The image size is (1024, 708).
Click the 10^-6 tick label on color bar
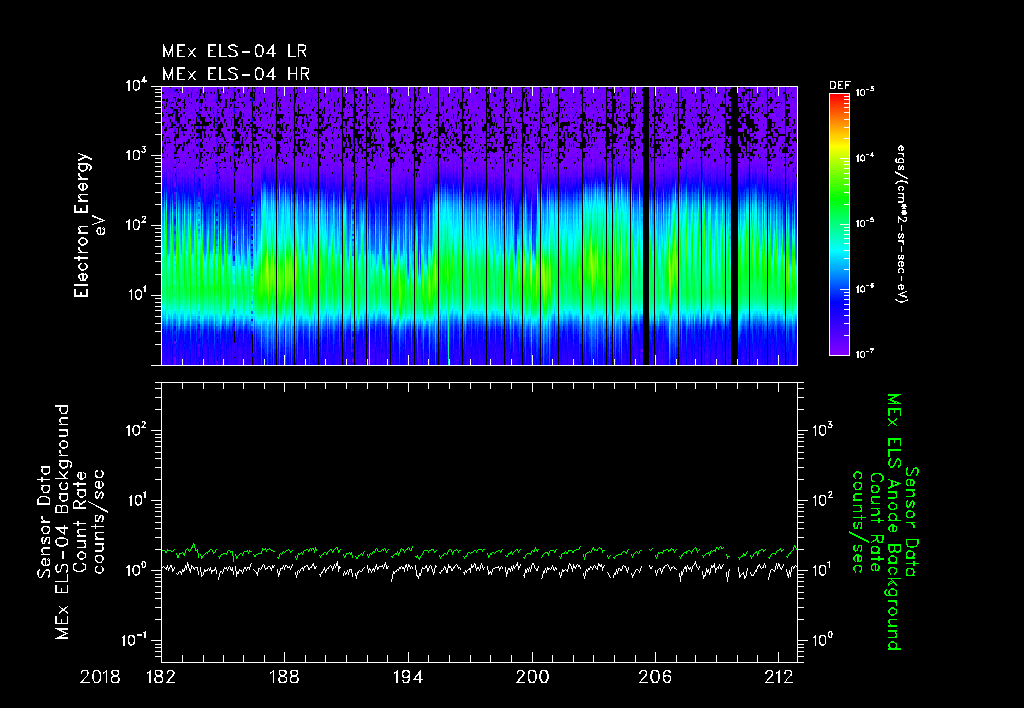click(865, 288)
